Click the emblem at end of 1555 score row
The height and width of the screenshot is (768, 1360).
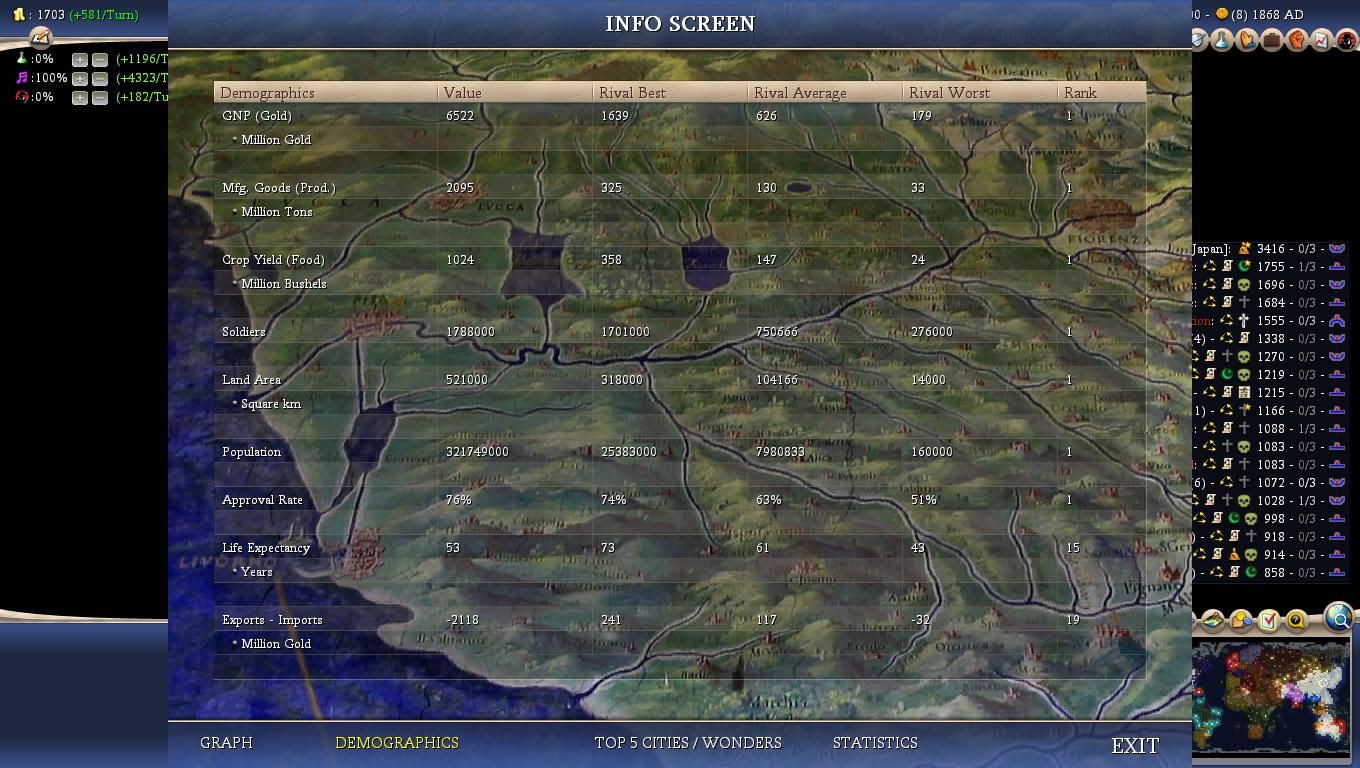[x=1337, y=320]
